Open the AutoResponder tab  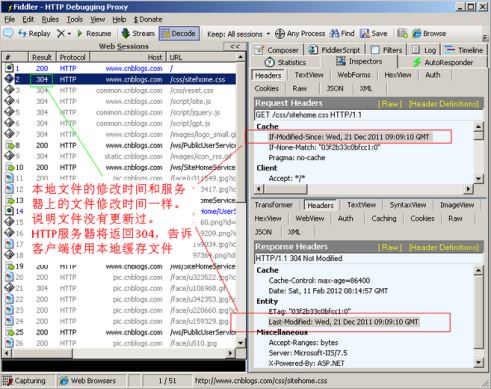443,62
